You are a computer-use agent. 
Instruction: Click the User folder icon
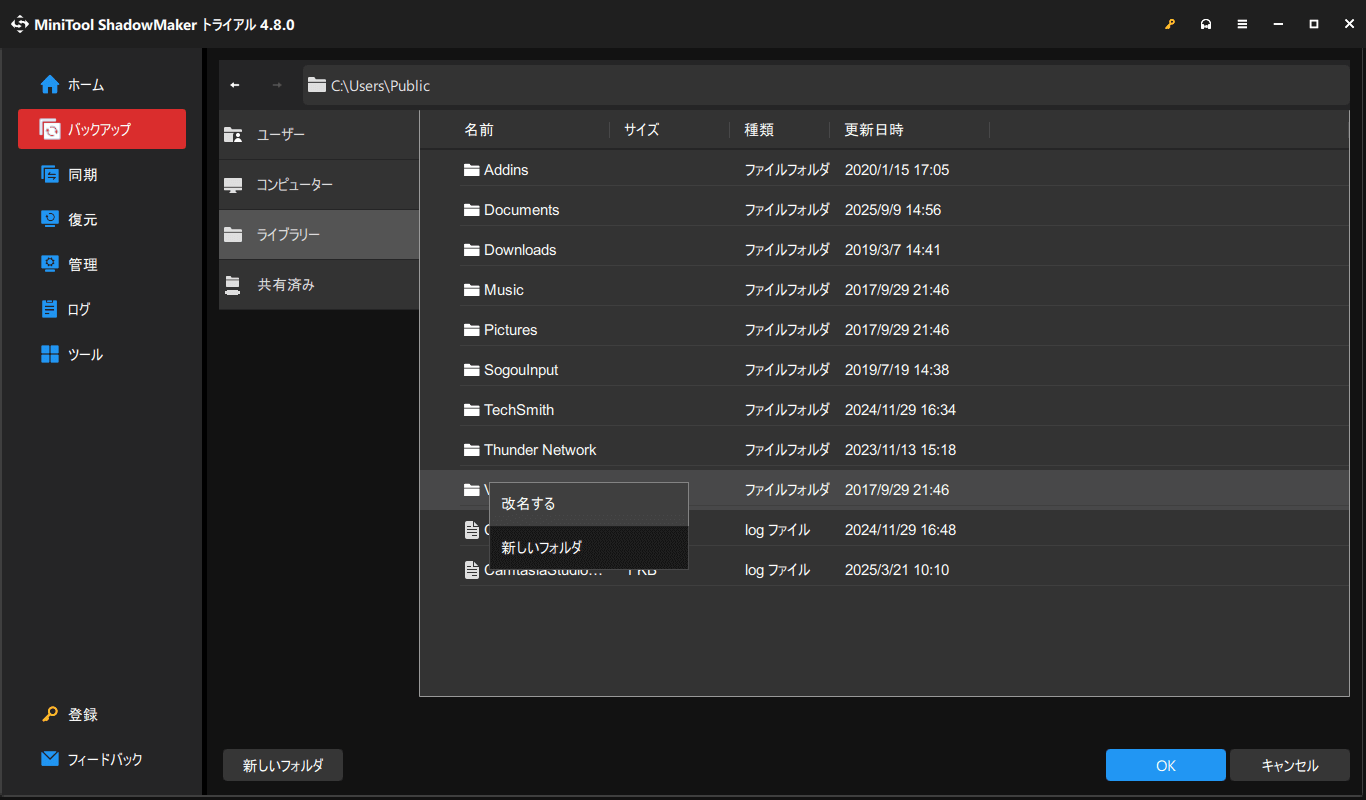(233, 134)
